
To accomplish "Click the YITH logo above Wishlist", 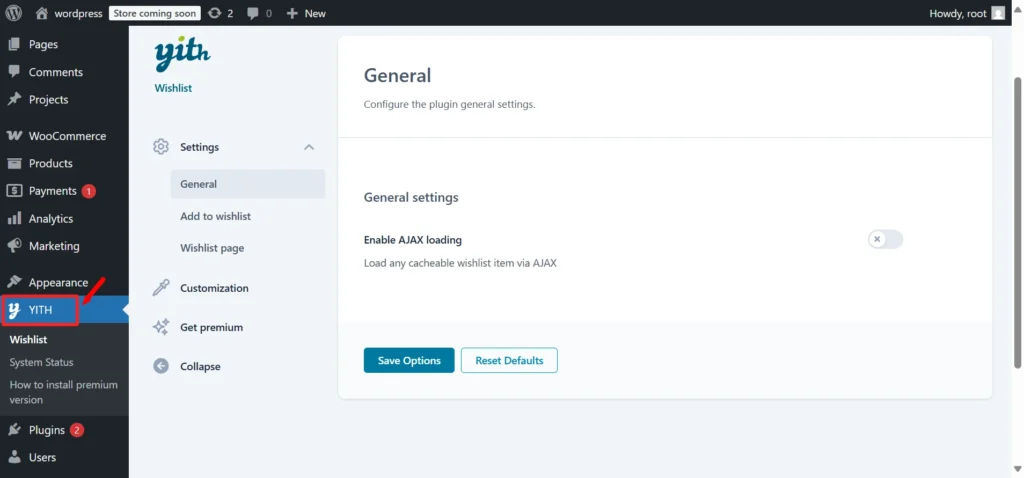I will point(182,54).
